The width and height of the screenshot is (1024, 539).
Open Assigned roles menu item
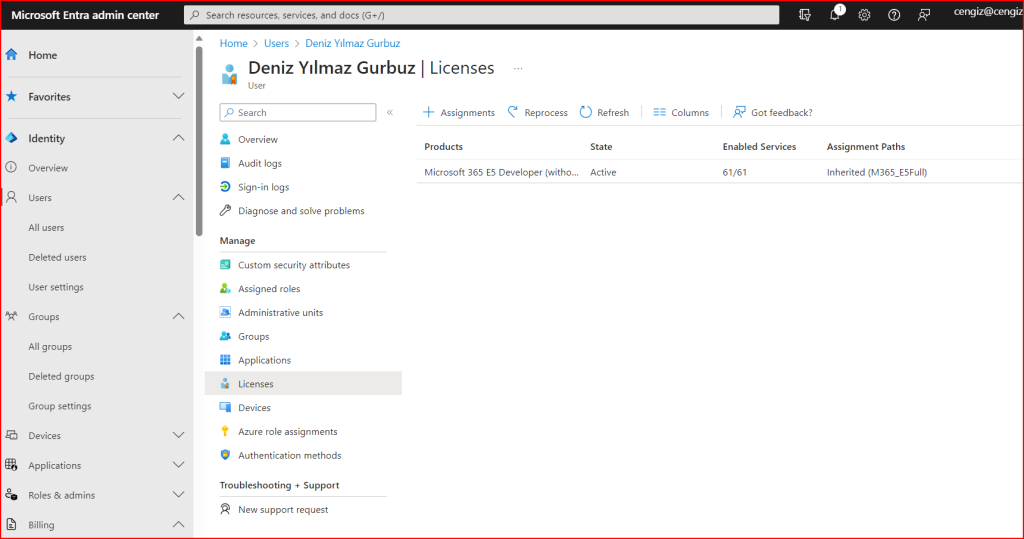(268, 289)
